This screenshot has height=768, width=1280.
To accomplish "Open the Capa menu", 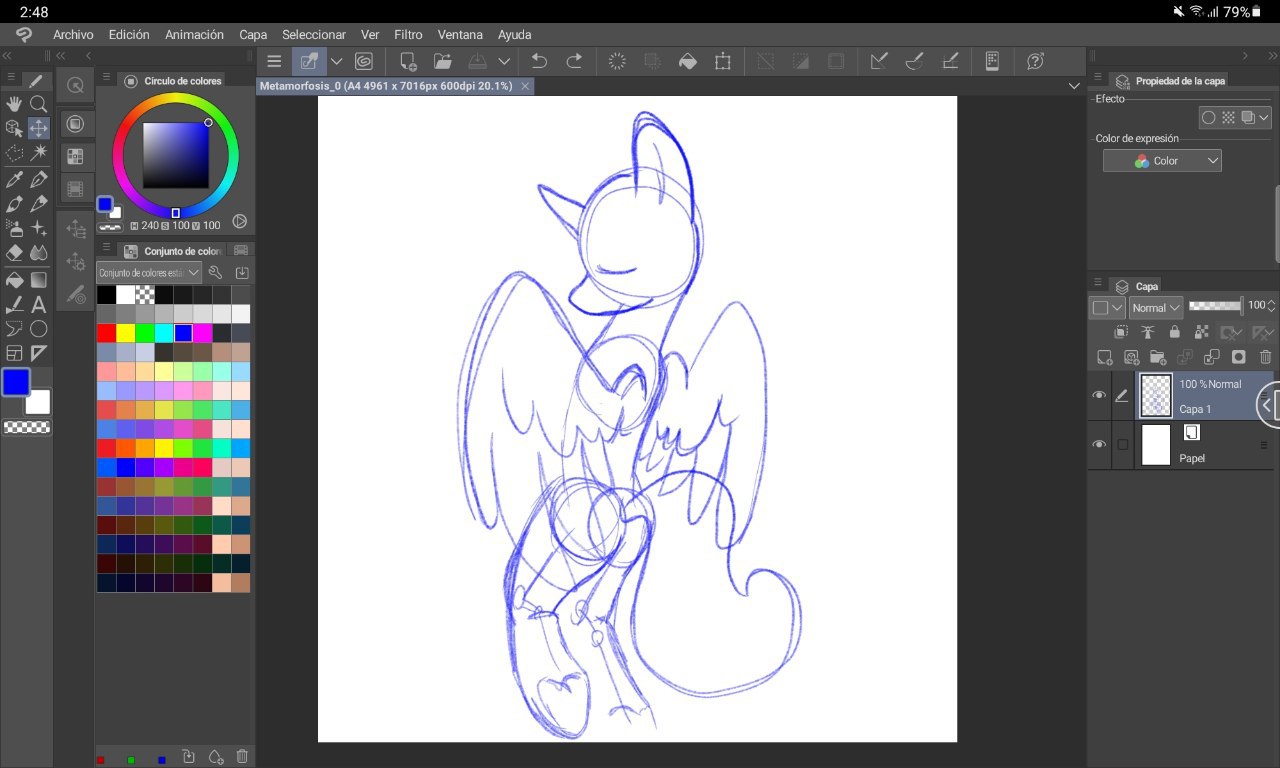I will (x=253, y=34).
